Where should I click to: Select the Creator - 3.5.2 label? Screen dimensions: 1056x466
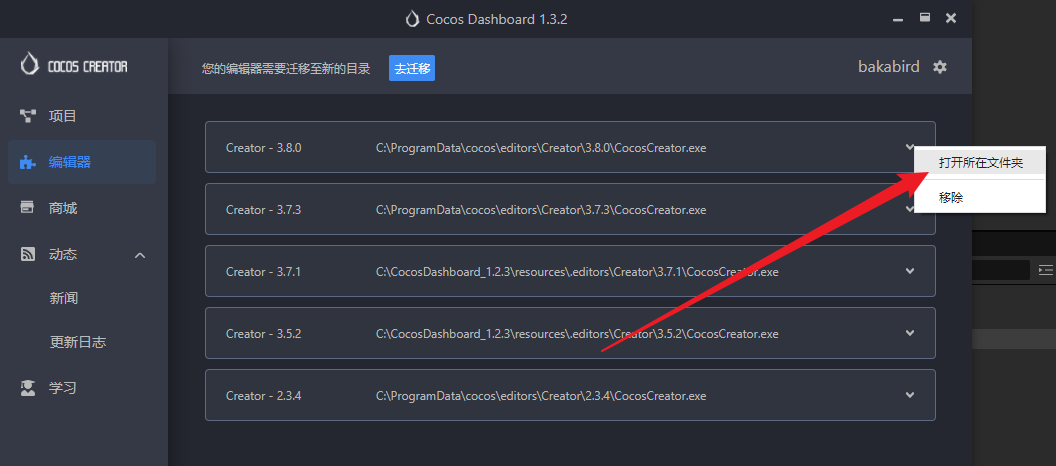coord(263,334)
